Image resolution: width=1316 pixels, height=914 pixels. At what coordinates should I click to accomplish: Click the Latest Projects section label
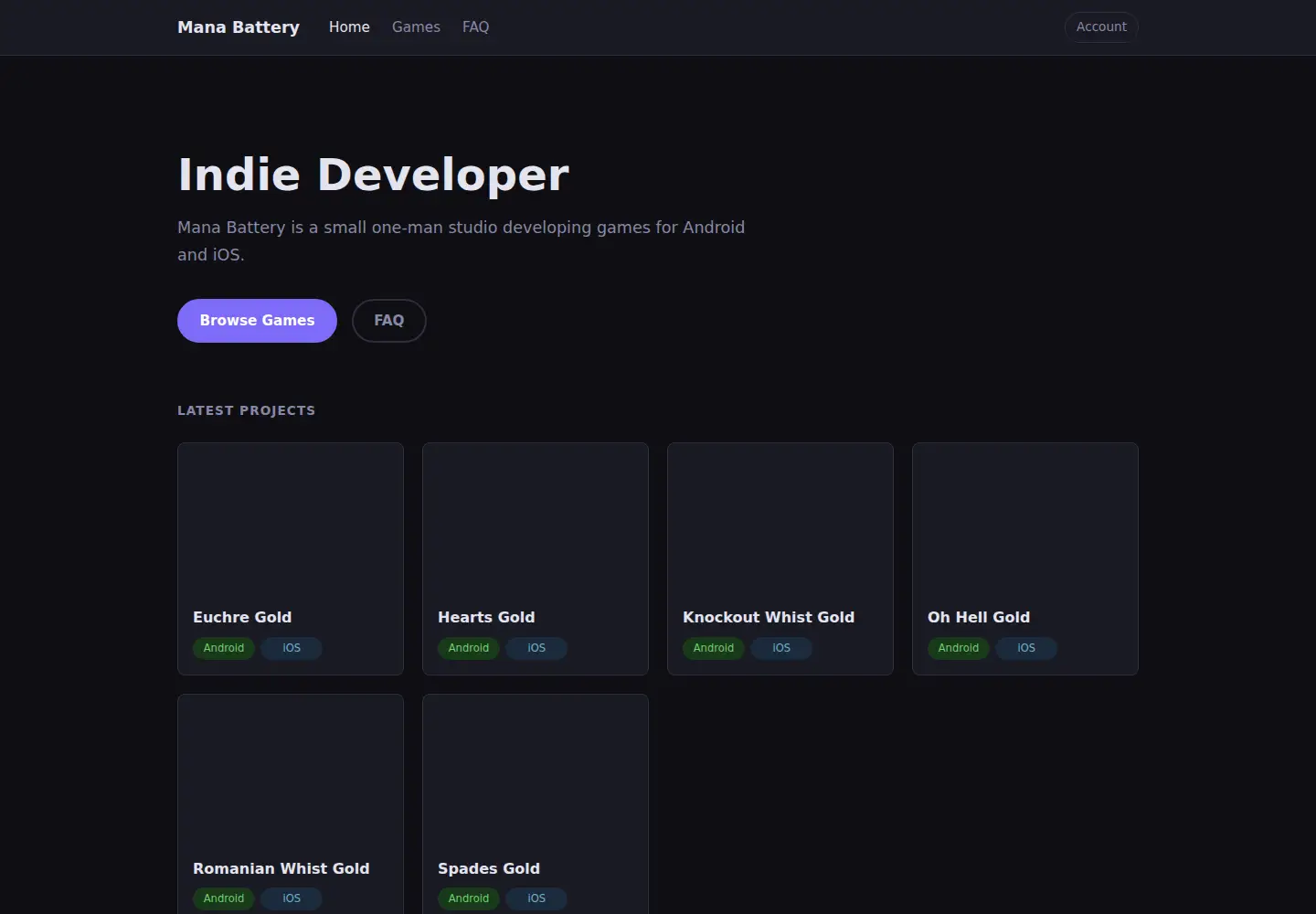click(246, 410)
